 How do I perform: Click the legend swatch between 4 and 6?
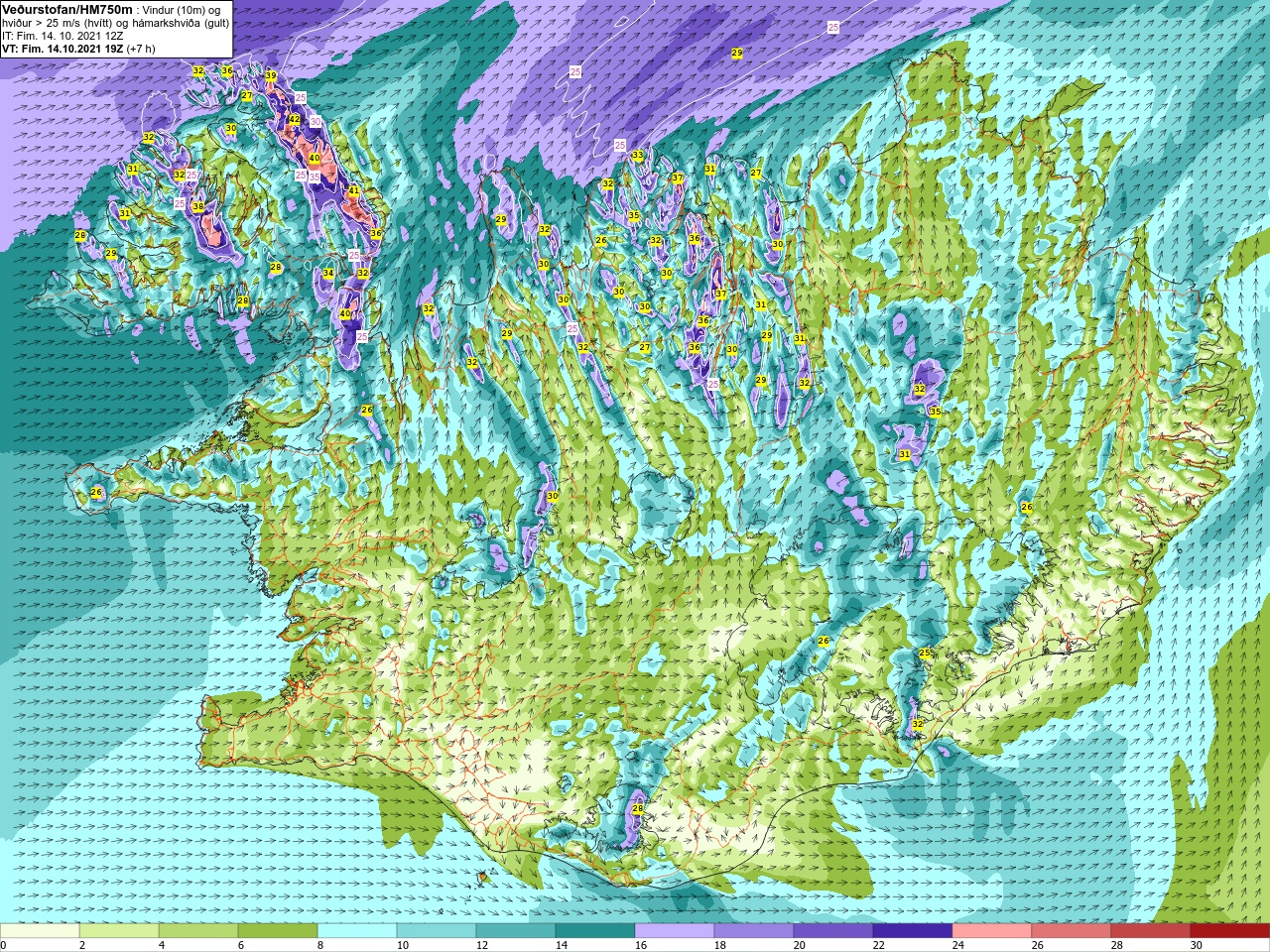(198, 931)
